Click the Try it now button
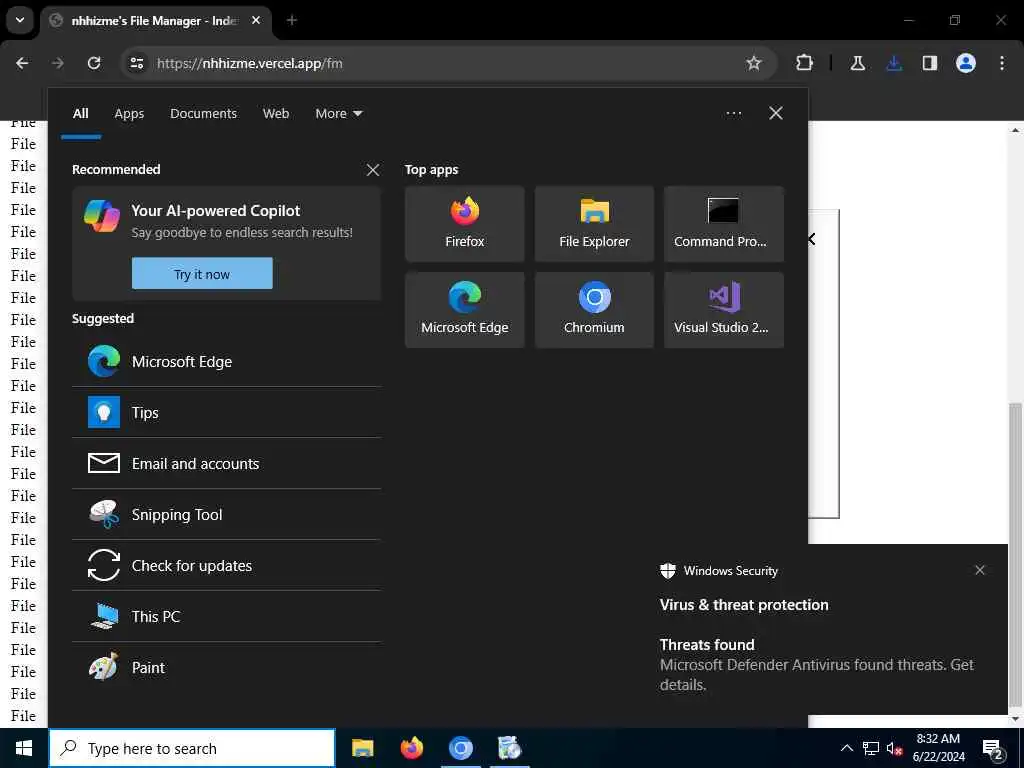The height and width of the screenshot is (768, 1024). pos(202,274)
